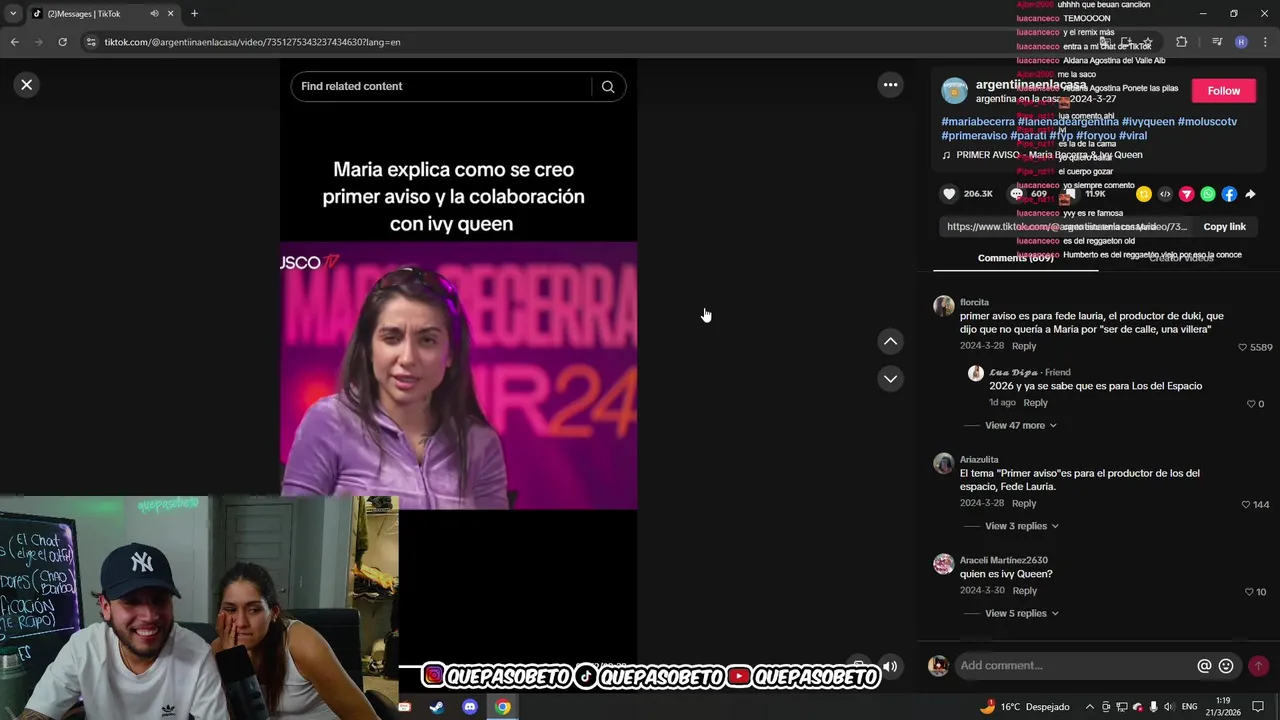Open Chrome from the taskbar
1280x720 pixels.
click(503, 707)
